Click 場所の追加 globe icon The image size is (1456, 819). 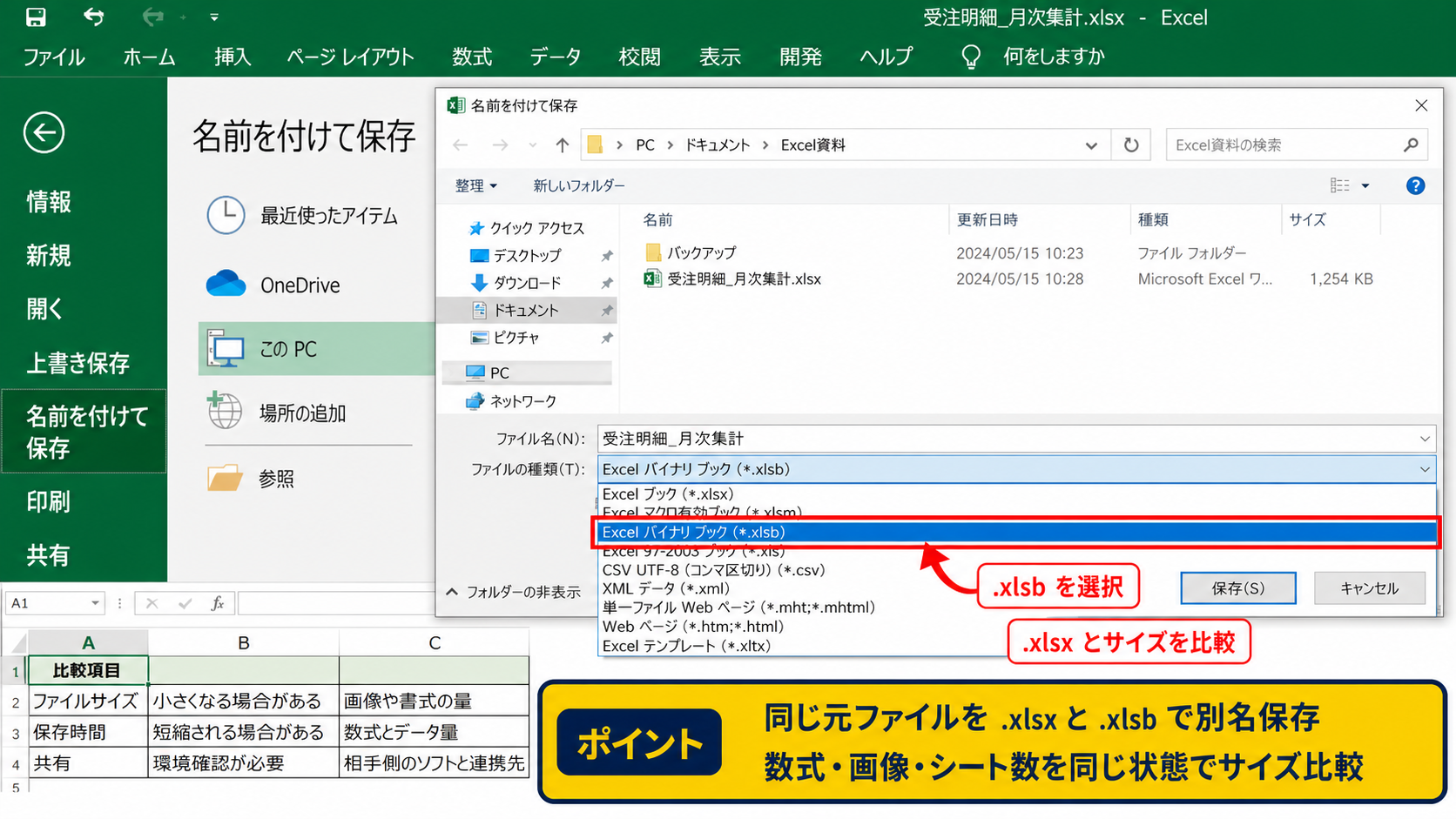pos(225,410)
